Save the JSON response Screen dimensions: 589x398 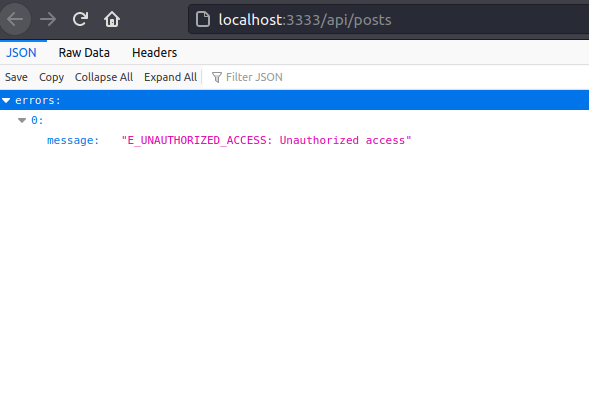[16, 77]
